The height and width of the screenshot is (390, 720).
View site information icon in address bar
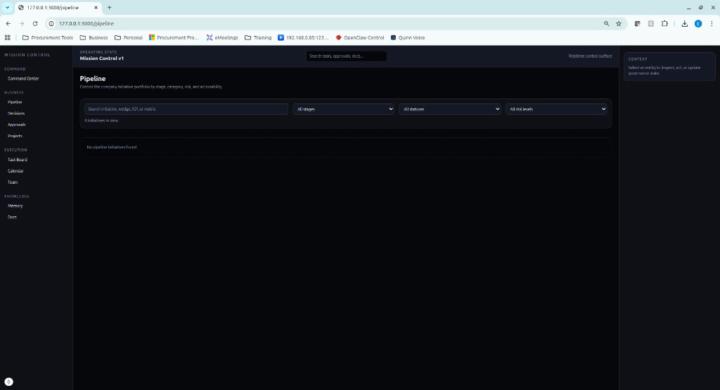51,23
